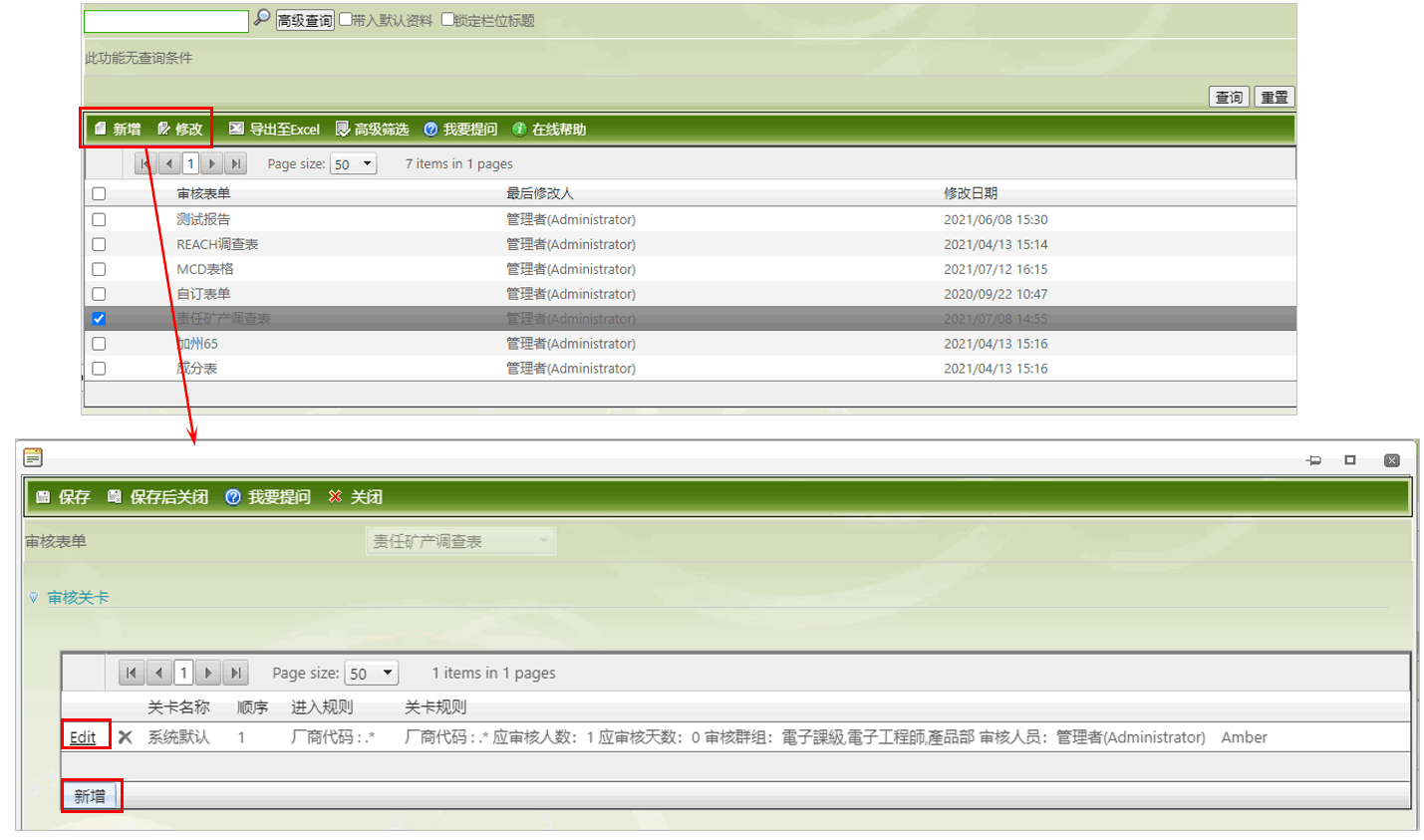Image resolution: width=1424 pixels, height=840 pixels.
Task: Enable the 锁定栏位标题 checkbox
Action: point(447,19)
